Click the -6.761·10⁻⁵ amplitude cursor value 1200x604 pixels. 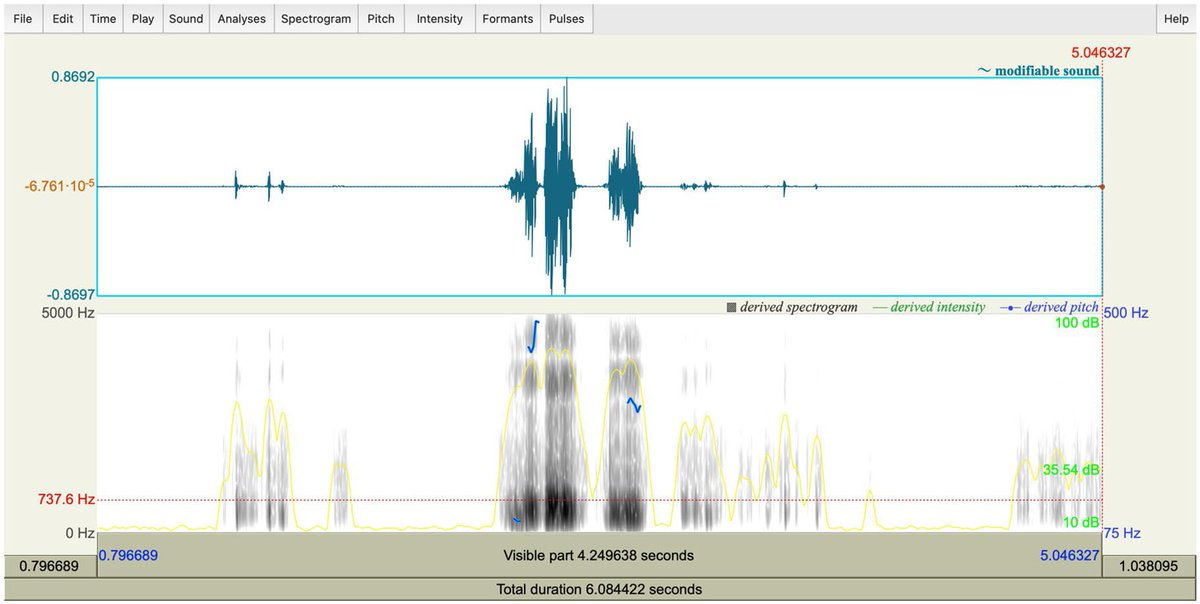point(61,186)
